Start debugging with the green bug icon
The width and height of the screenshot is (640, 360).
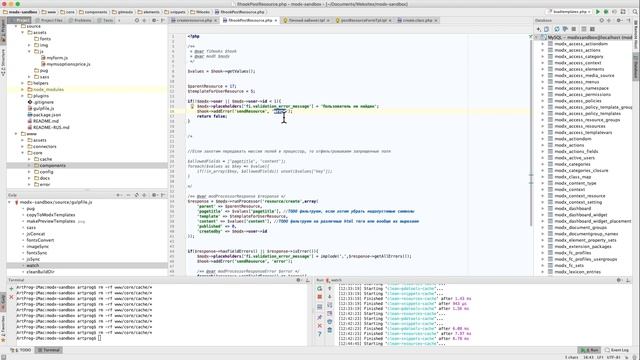click(x=606, y=12)
